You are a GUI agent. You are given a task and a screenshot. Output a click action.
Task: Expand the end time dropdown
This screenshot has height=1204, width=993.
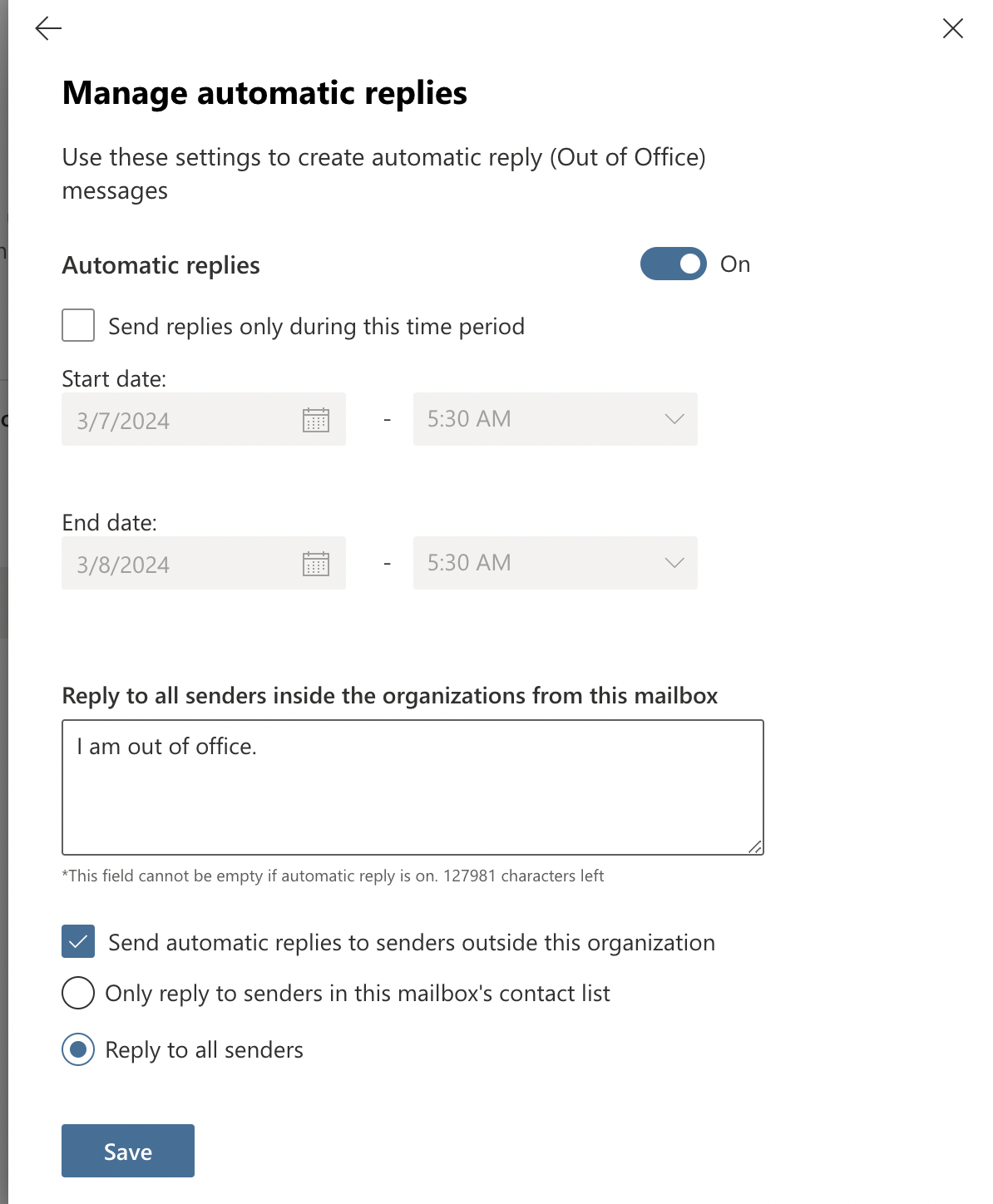(673, 563)
